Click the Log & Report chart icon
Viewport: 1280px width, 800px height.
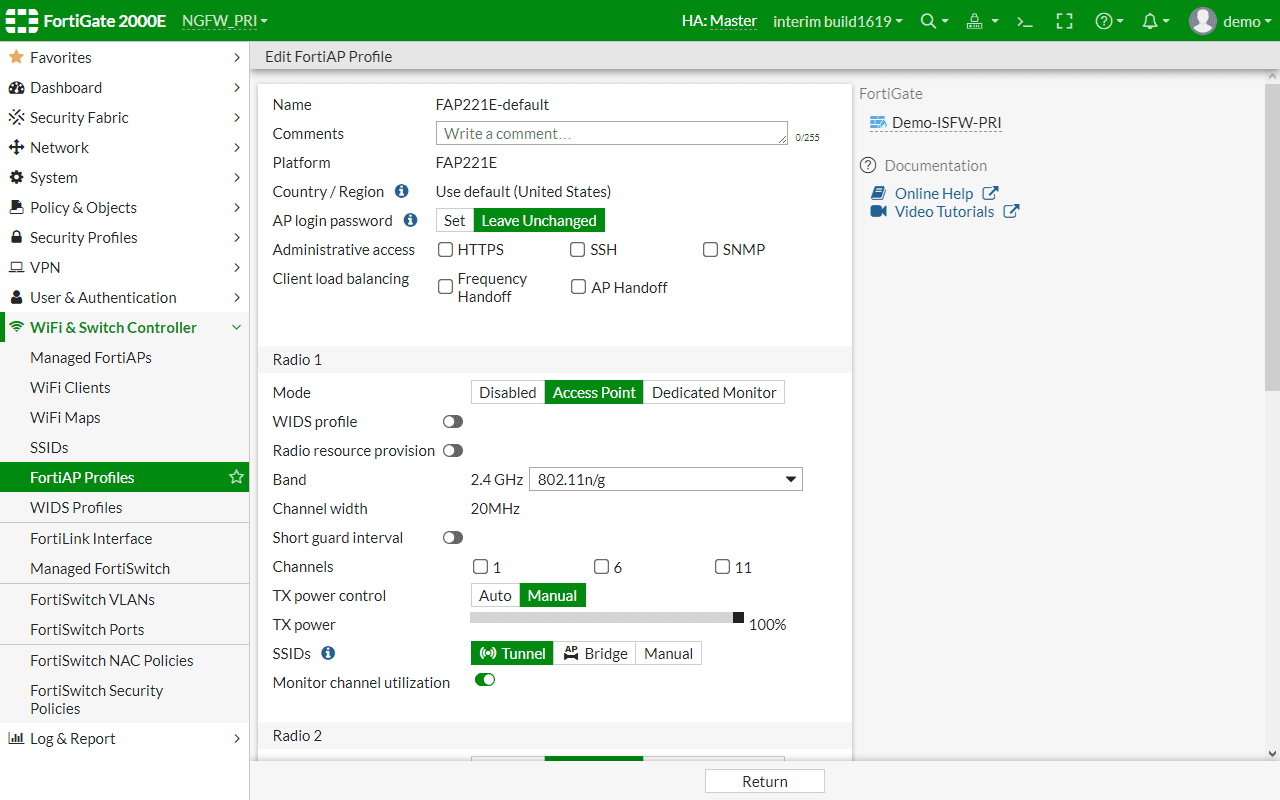(16, 738)
